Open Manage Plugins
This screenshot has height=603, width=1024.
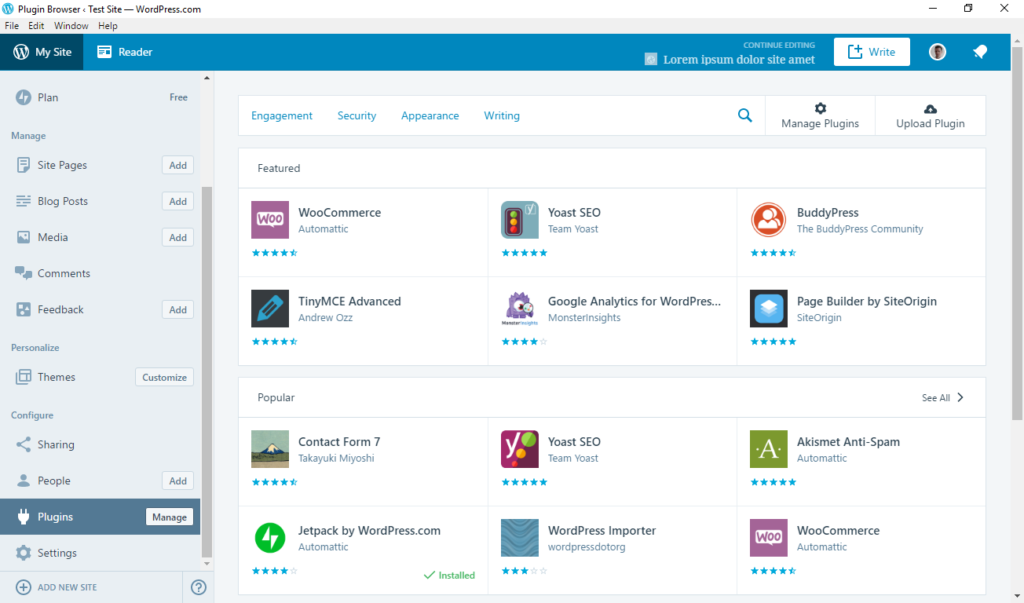(819, 115)
